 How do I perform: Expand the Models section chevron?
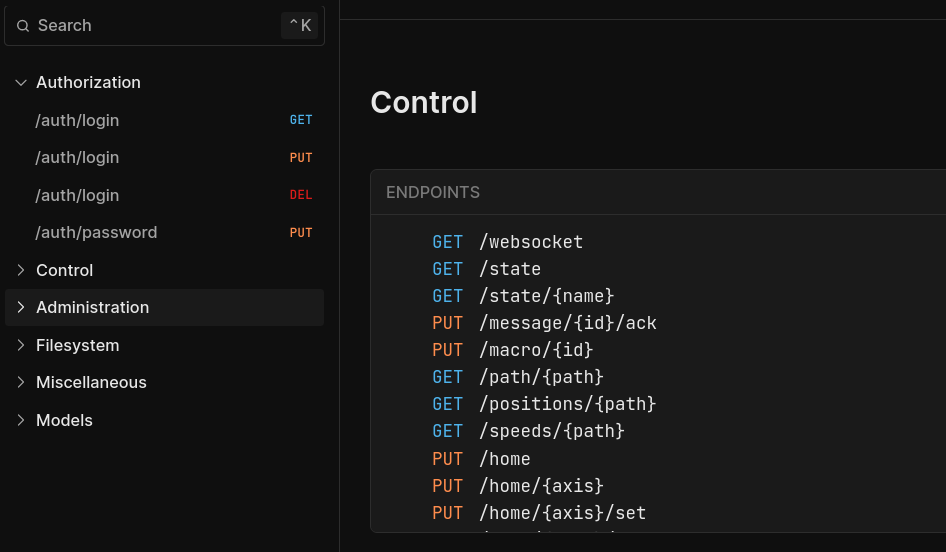[x=21, y=420]
